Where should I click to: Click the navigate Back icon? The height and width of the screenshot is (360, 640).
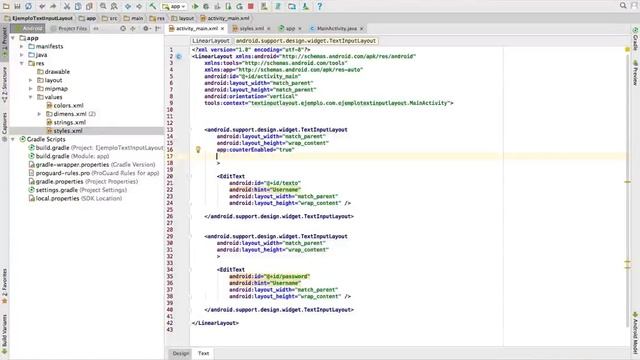pos(128,6)
